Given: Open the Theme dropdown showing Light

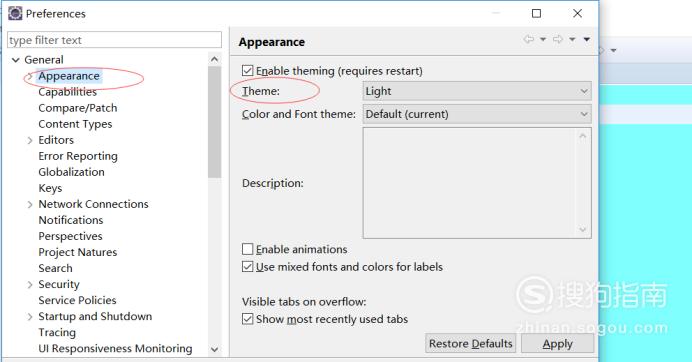Looking at the screenshot, I should click(x=477, y=91).
